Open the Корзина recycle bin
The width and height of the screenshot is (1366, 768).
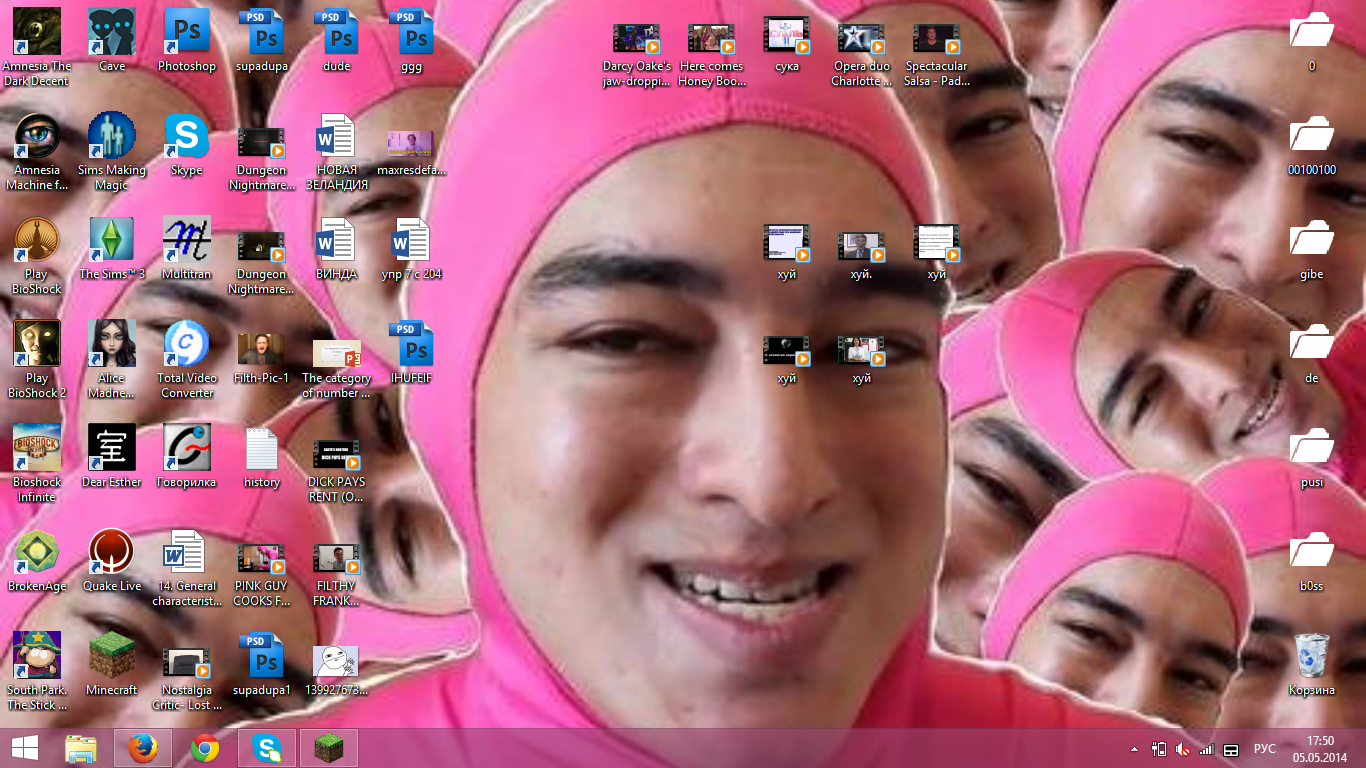tap(1311, 656)
